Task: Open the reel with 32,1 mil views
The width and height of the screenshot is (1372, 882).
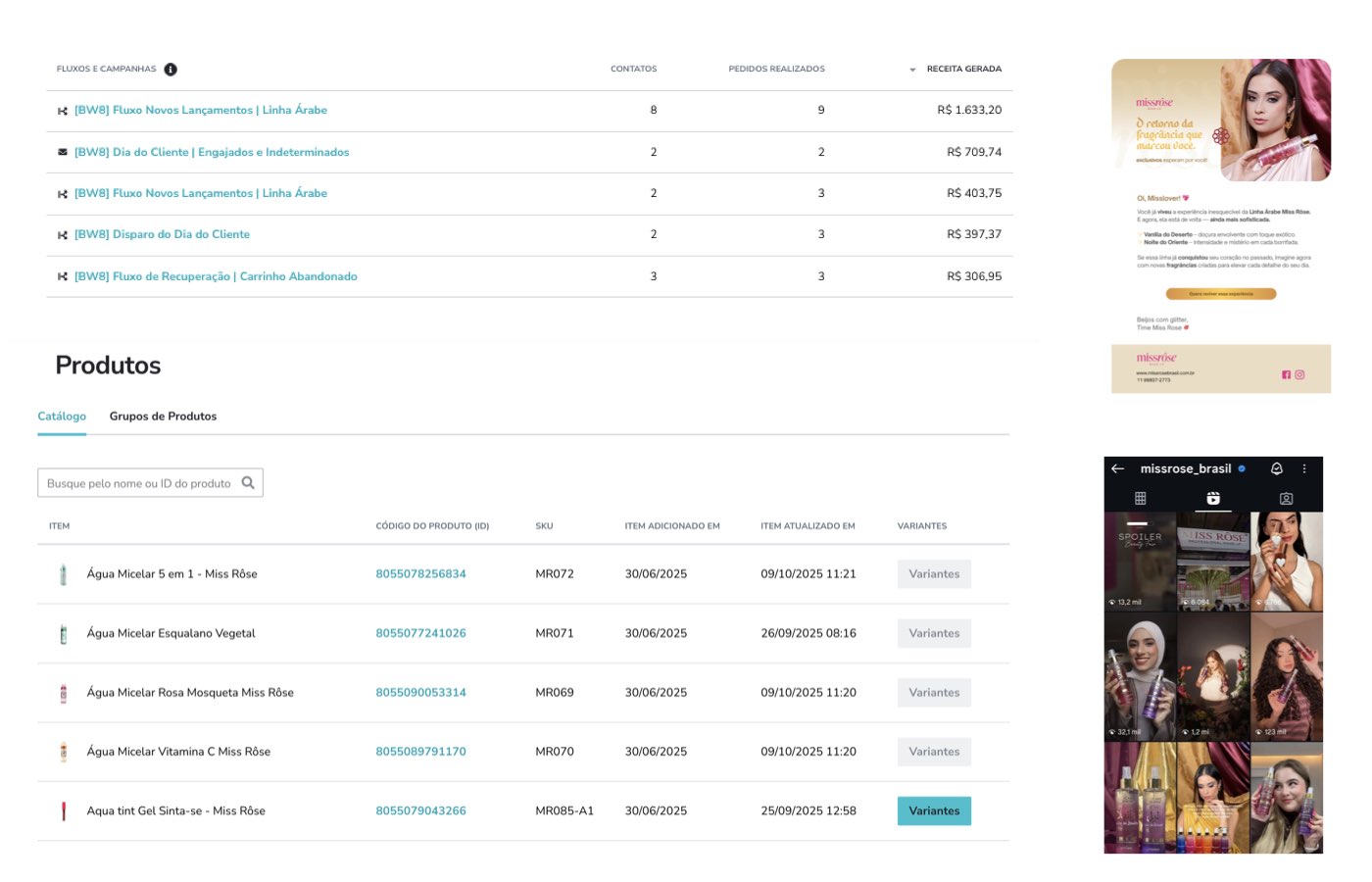Action: (x=1140, y=676)
